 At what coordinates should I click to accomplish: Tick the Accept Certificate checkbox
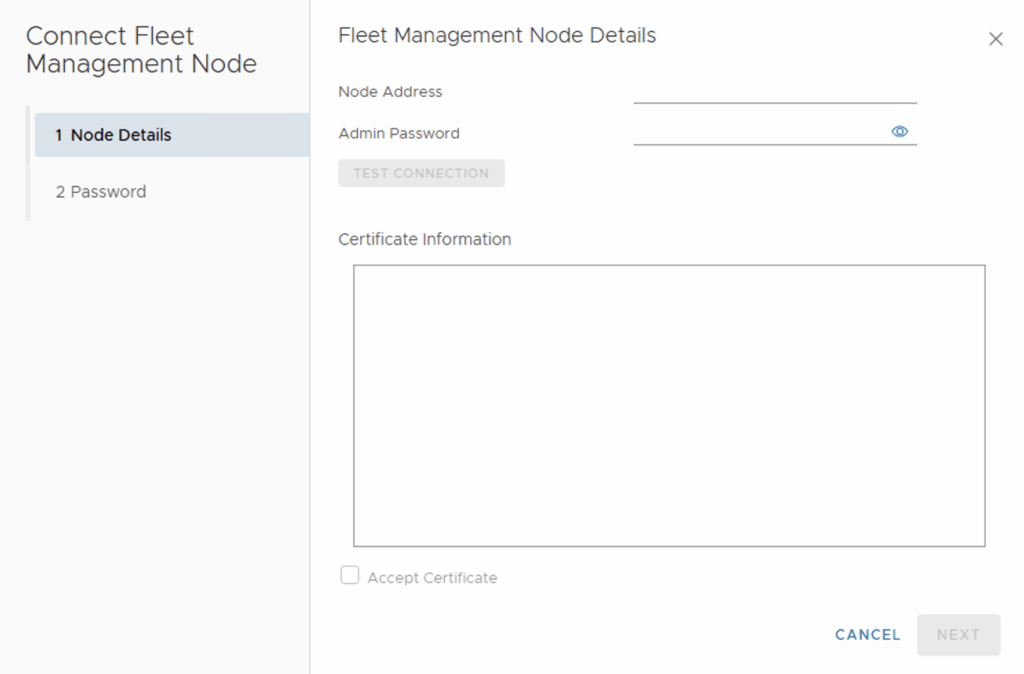coord(349,576)
